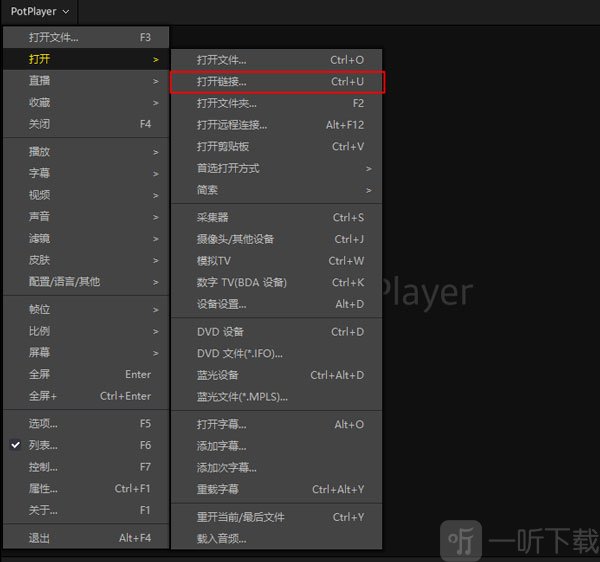Expand the 皮肤 submenu
Screen dimensions: 600x562
point(86,260)
